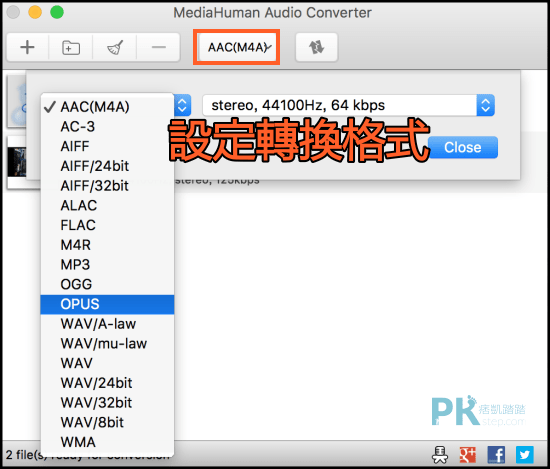Select WAV/8bit format entry
The width and height of the screenshot is (550, 469).
[107, 422]
